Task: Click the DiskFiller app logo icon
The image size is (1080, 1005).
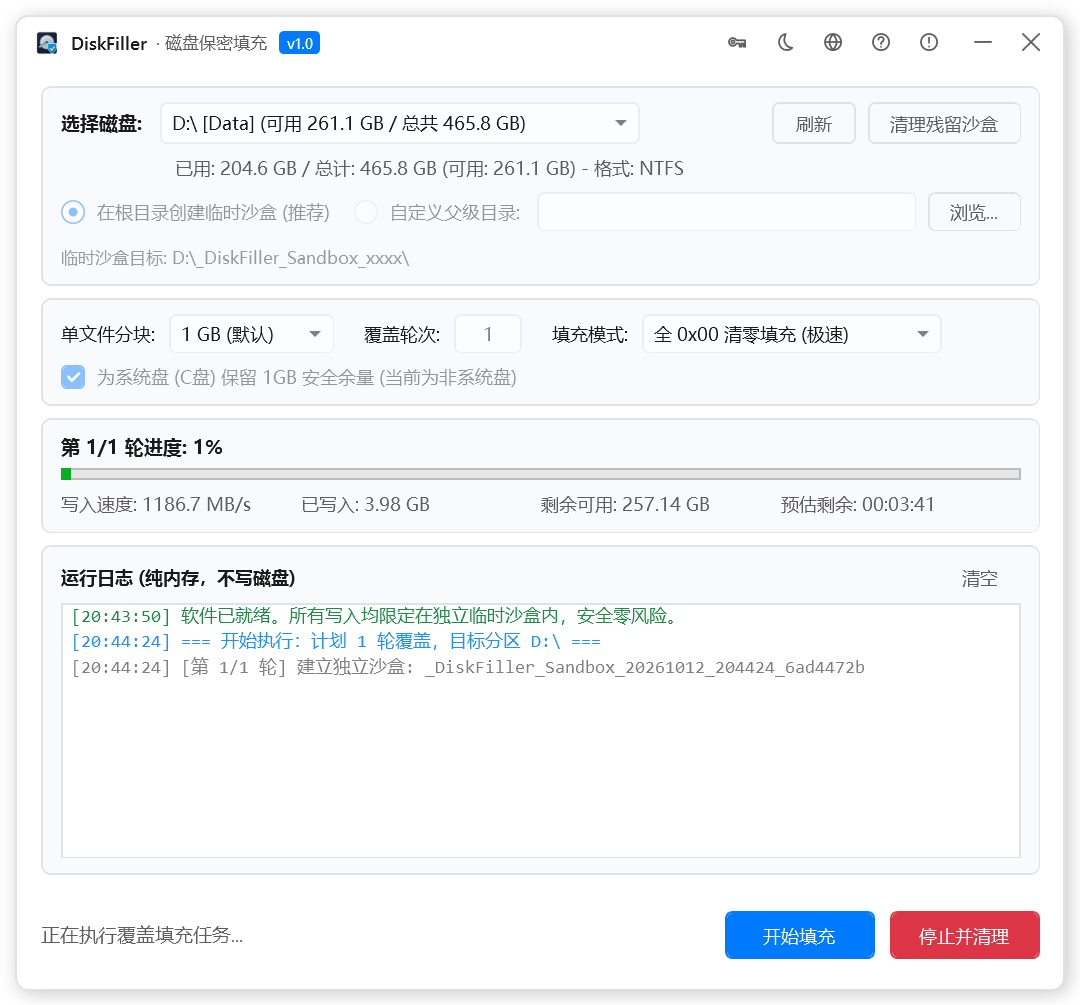Action: point(47,43)
